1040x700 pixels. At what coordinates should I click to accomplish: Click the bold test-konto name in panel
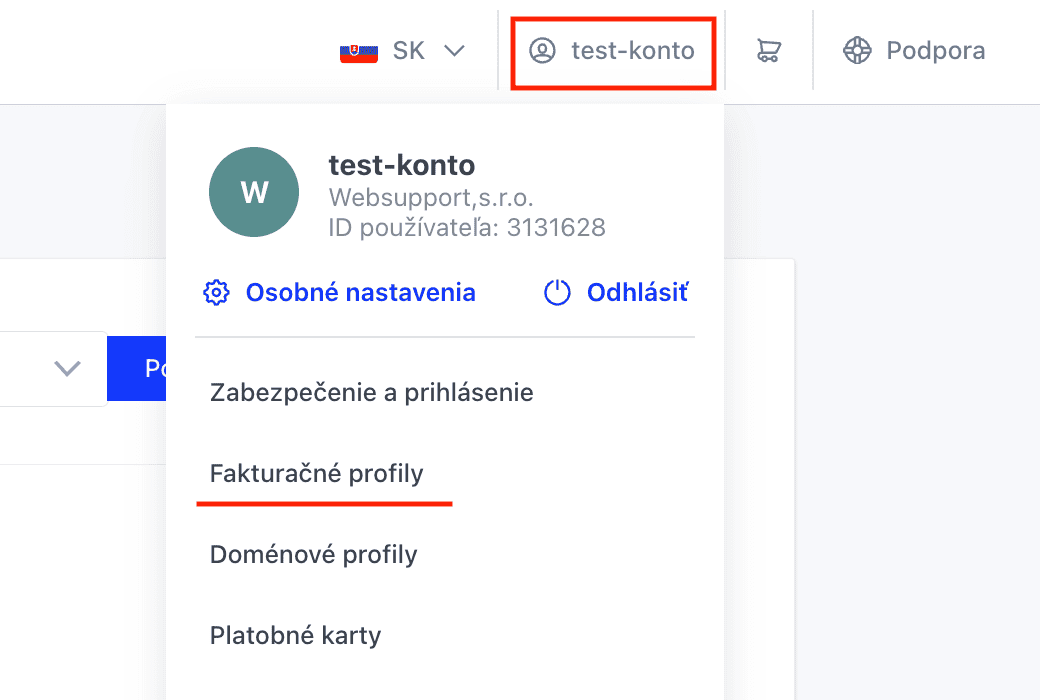(x=402, y=165)
